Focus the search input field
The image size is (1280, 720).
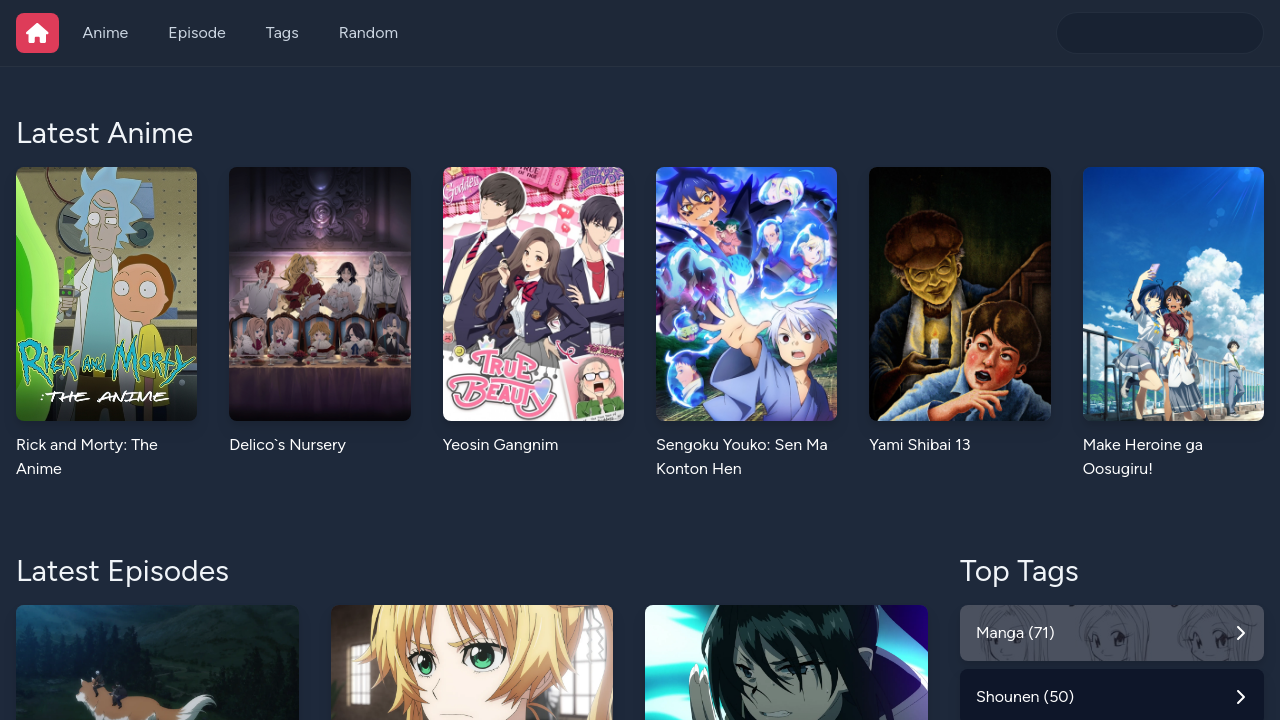[1160, 33]
